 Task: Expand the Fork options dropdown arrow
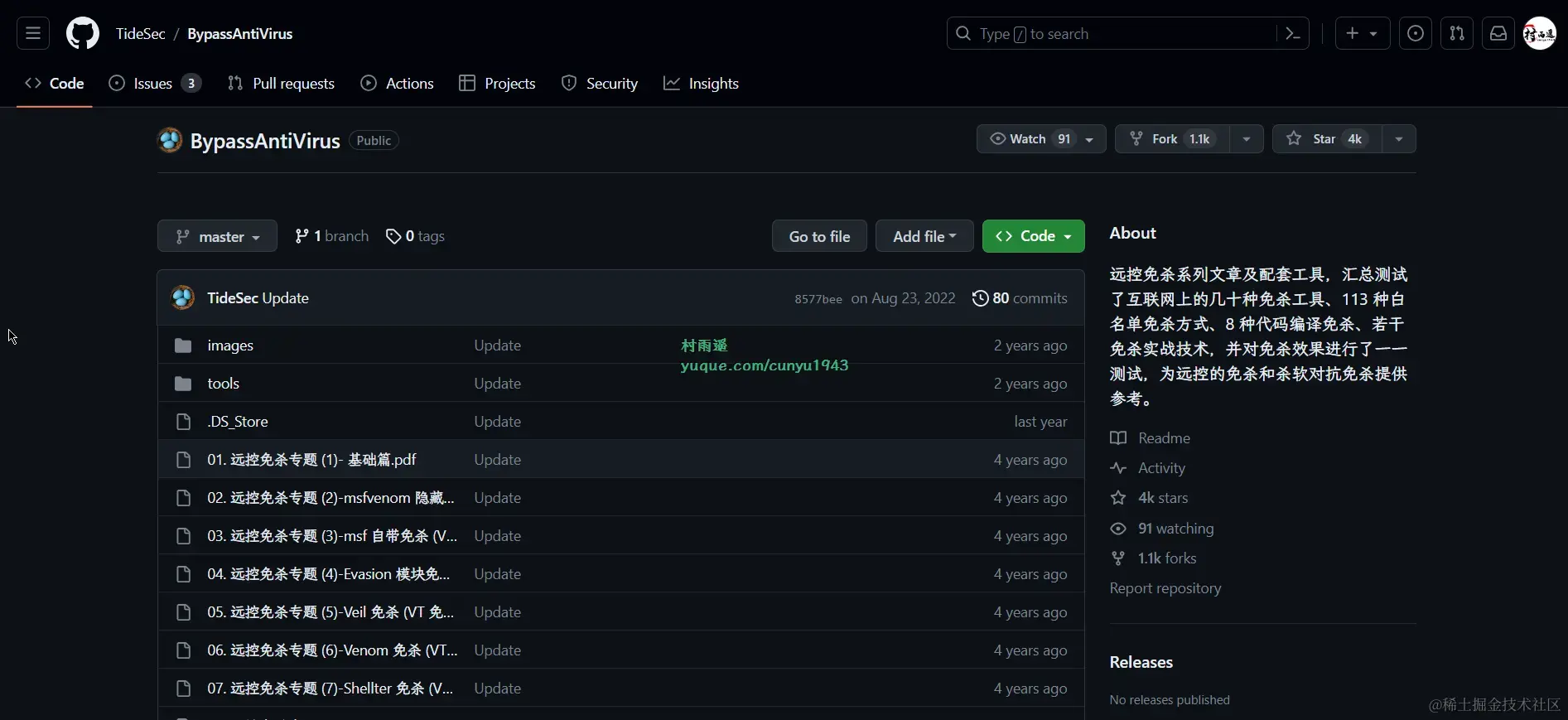(1247, 139)
